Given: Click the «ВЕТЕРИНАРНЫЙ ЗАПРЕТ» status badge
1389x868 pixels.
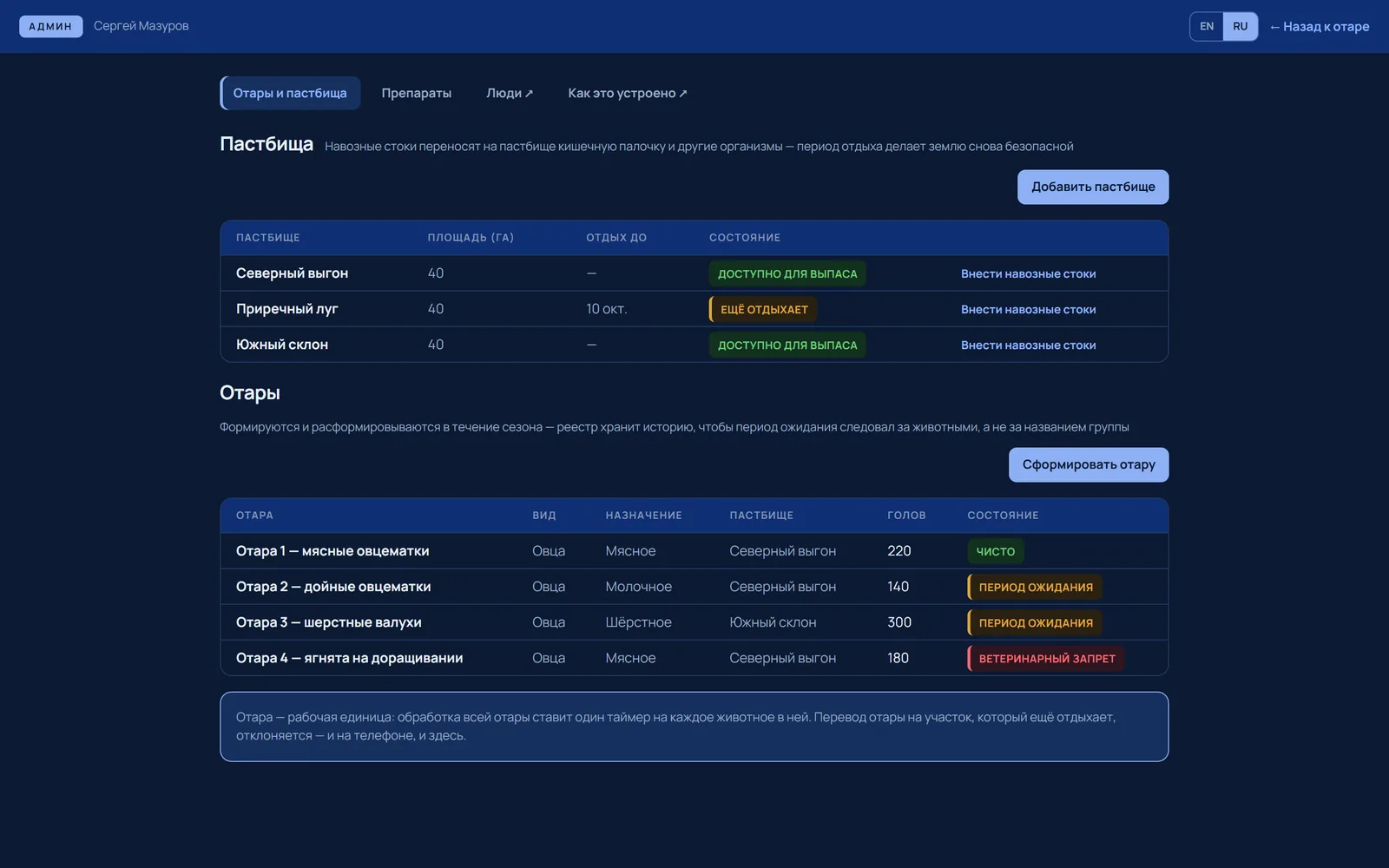Looking at the screenshot, I should point(1046,659).
